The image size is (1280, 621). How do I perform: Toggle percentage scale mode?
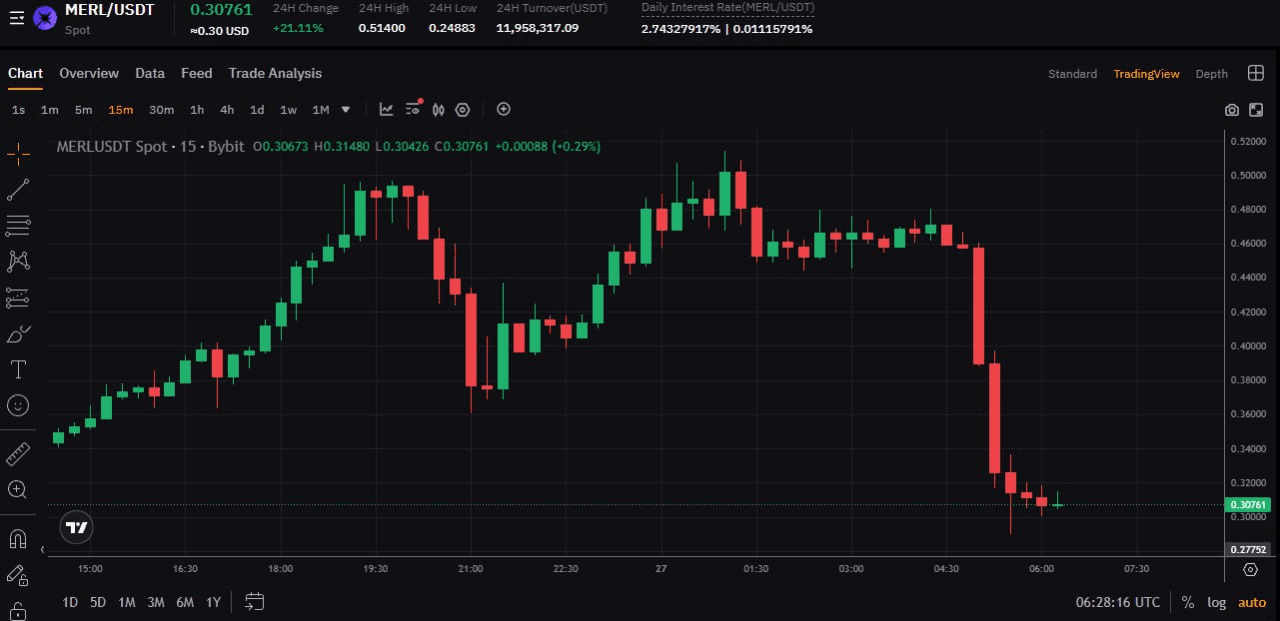click(1188, 602)
